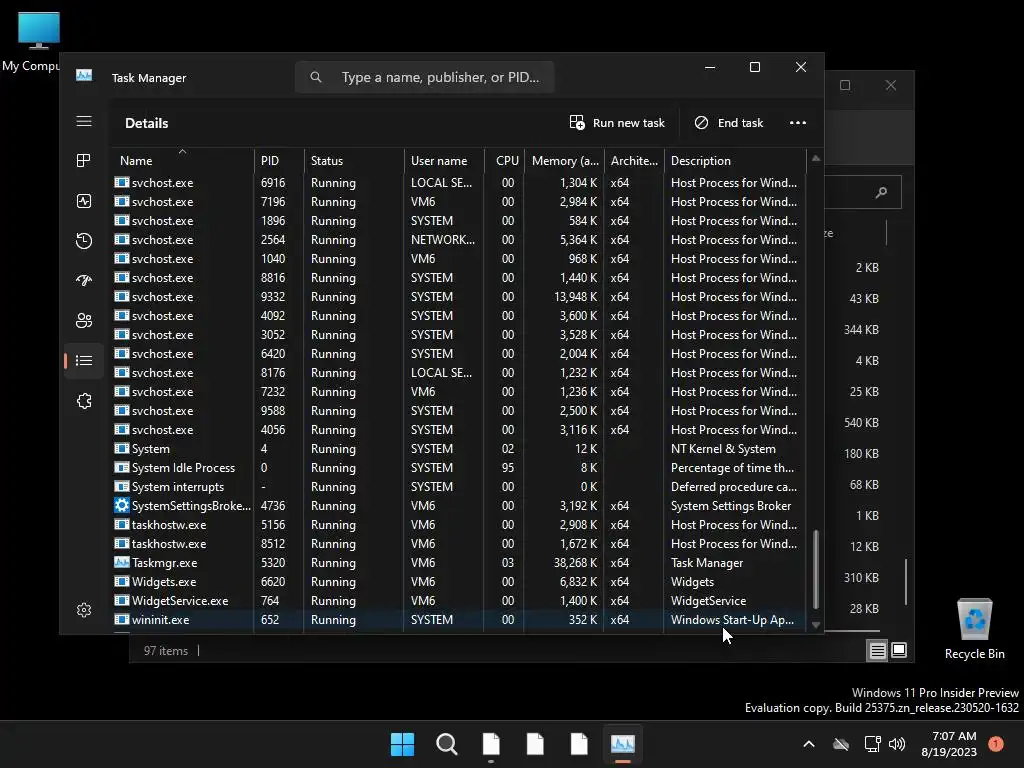Click the scroll down arrow of process list
Image resolution: width=1024 pixels, height=768 pixels.
(x=816, y=625)
